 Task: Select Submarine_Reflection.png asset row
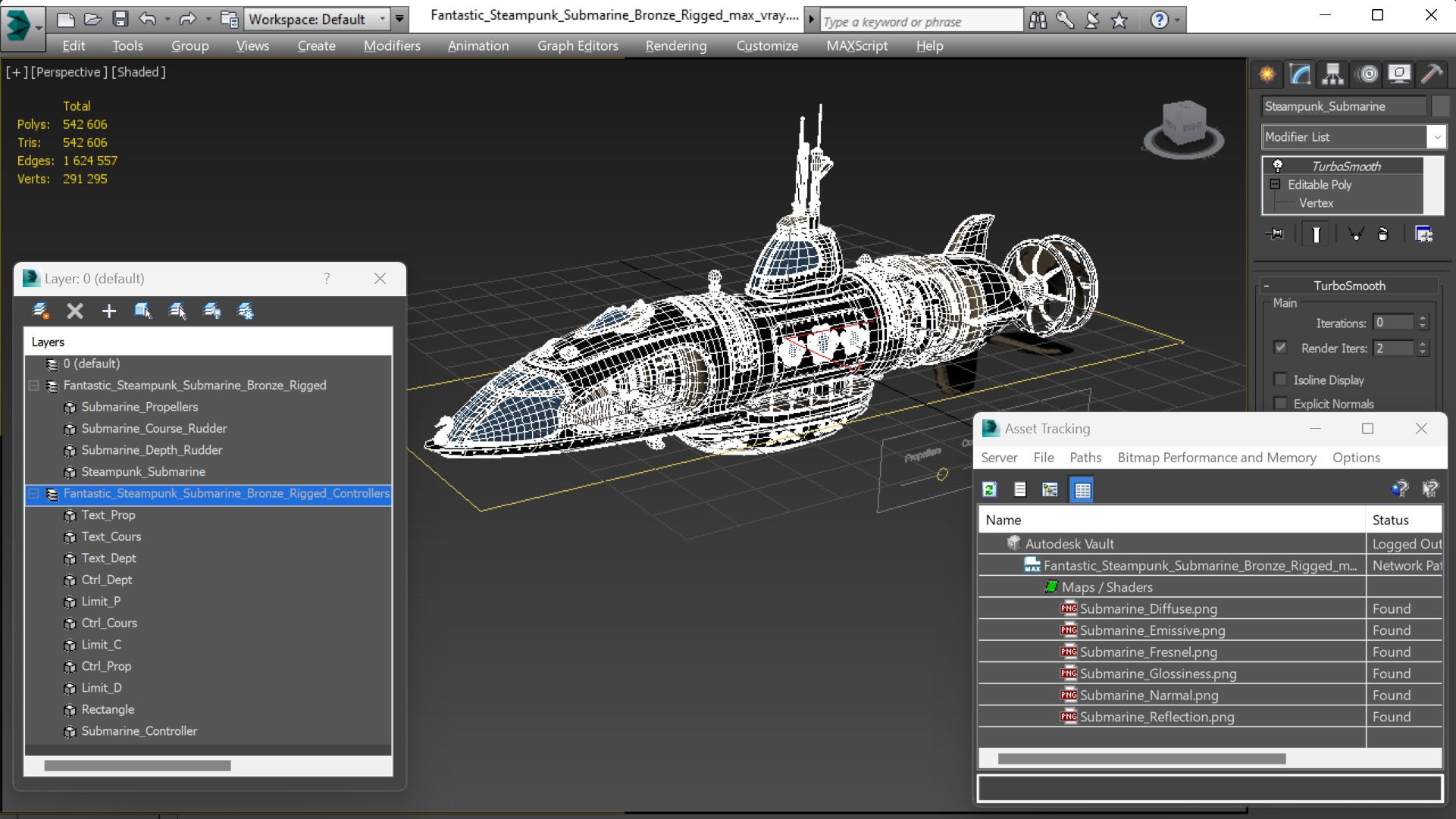(1157, 717)
